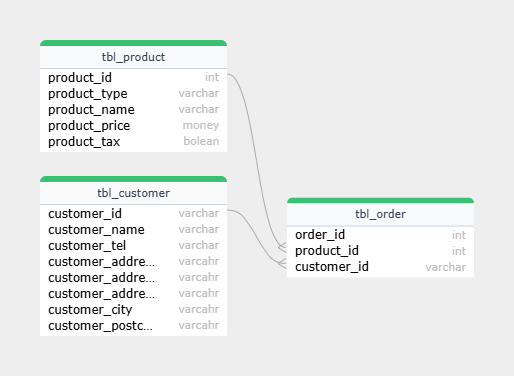The width and height of the screenshot is (514, 376).
Task: Select customer_id field in tbl_order
Action: click(x=380, y=267)
